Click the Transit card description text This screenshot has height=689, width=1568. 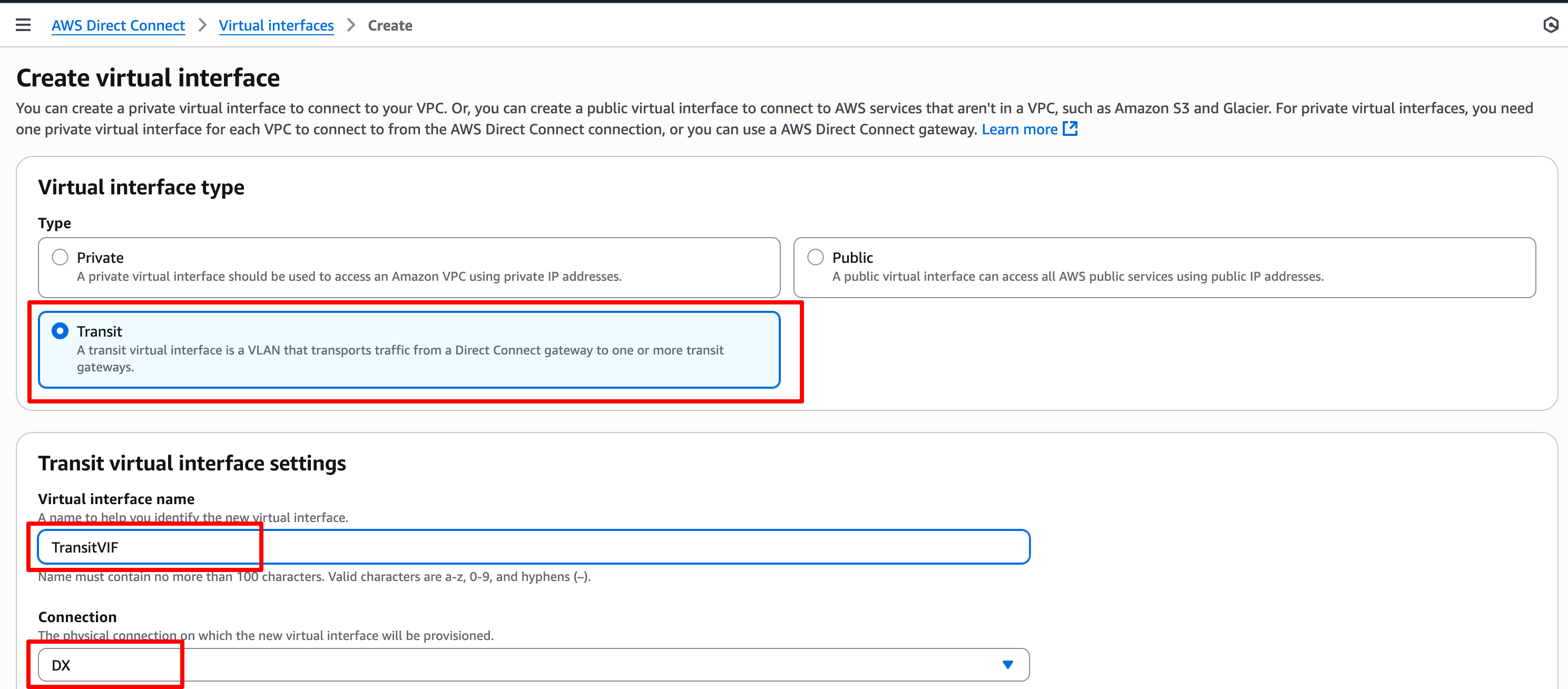pyautogui.click(x=399, y=351)
